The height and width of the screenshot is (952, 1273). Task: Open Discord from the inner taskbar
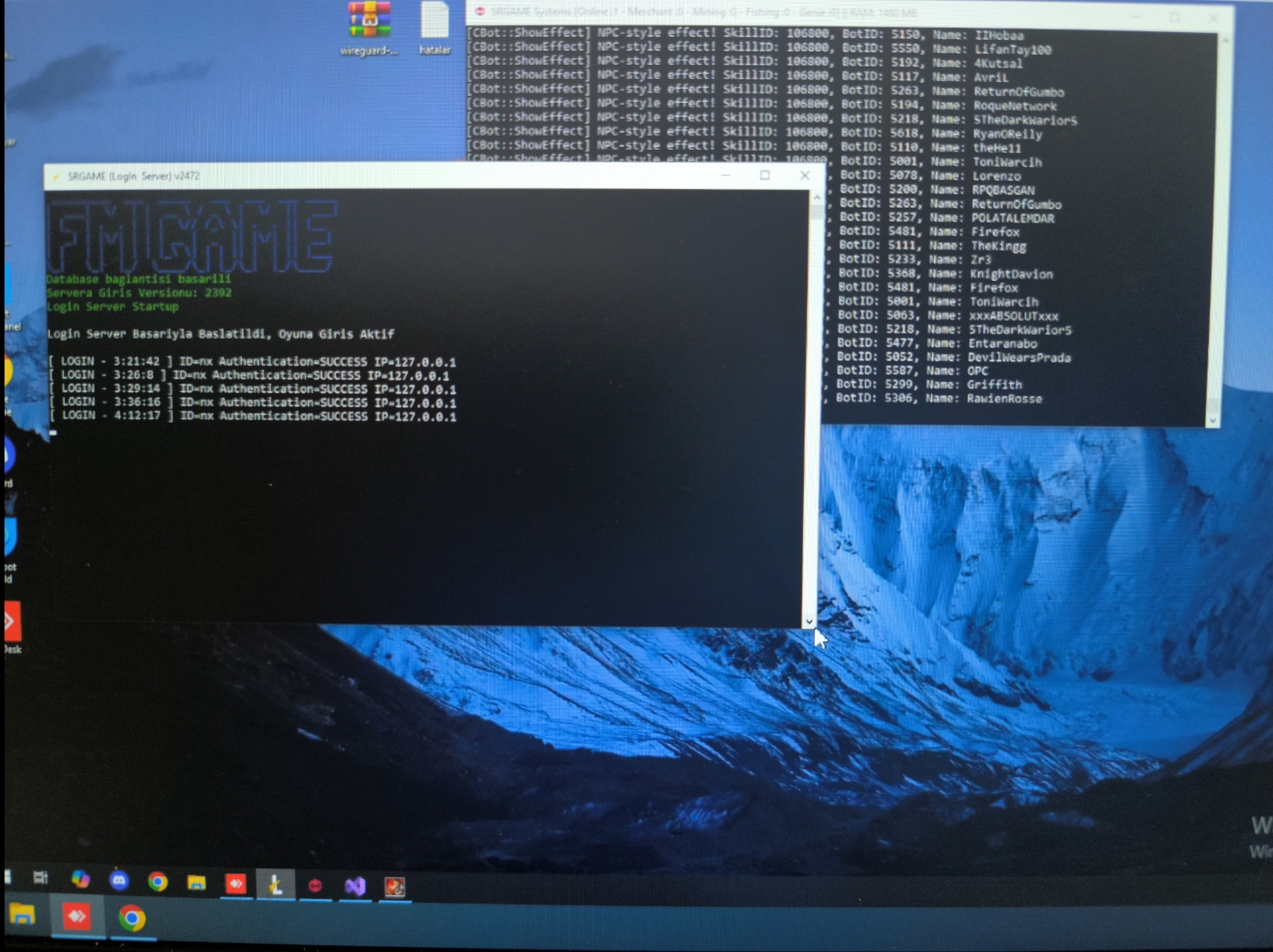tap(119, 881)
